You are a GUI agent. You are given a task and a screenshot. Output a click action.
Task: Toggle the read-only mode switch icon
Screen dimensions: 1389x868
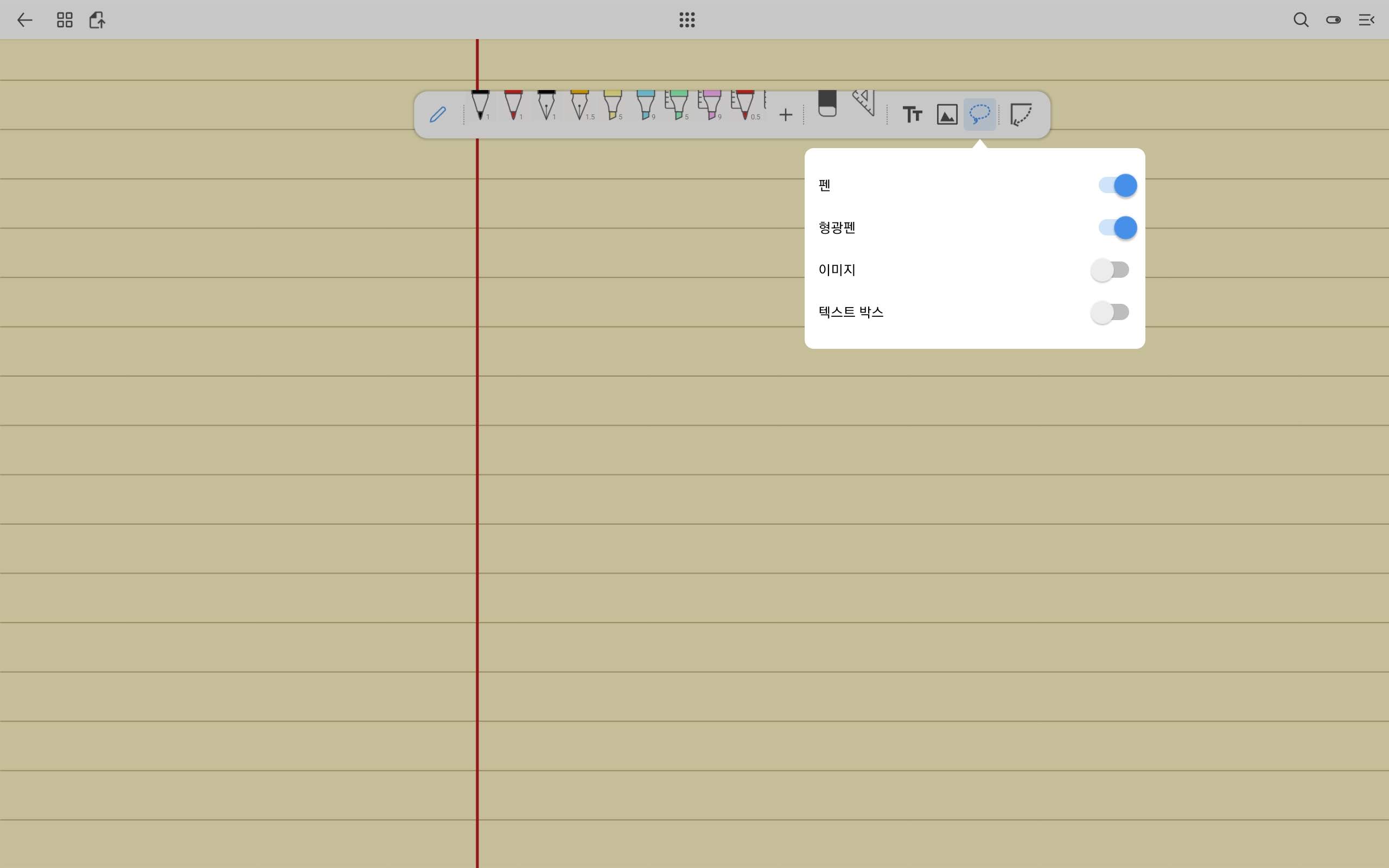click(1333, 20)
